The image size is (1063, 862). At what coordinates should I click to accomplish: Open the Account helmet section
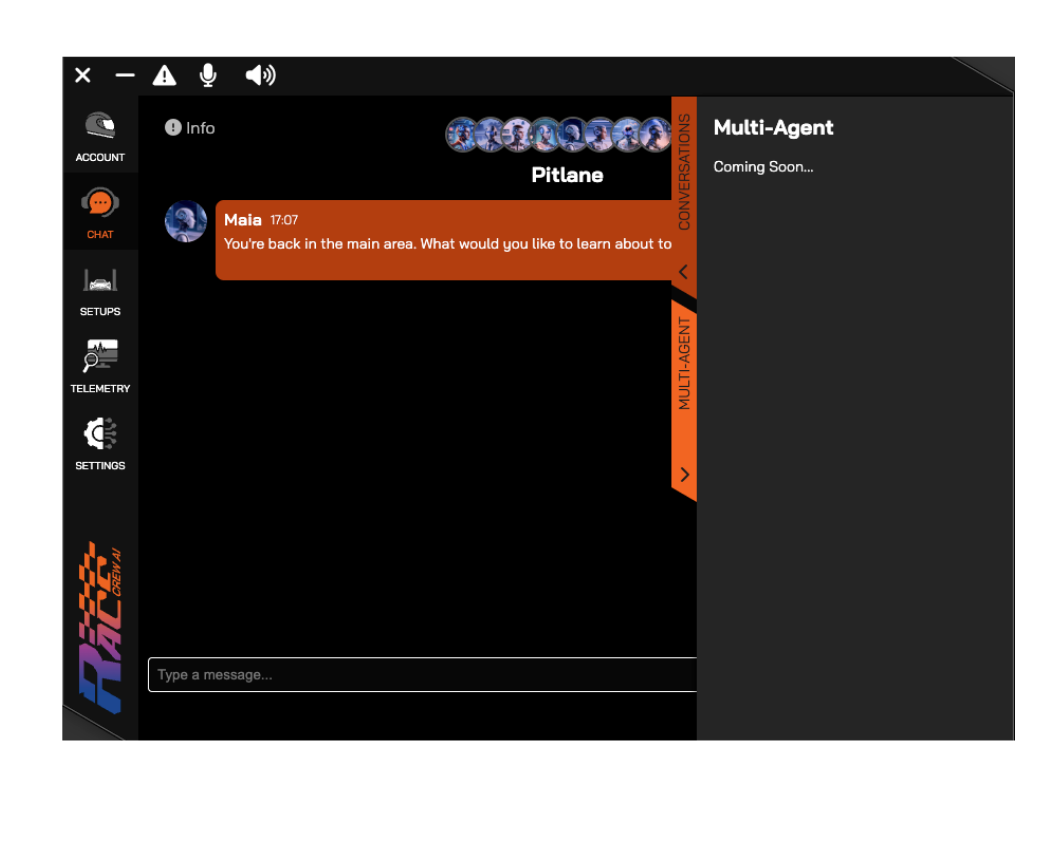(x=100, y=135)
